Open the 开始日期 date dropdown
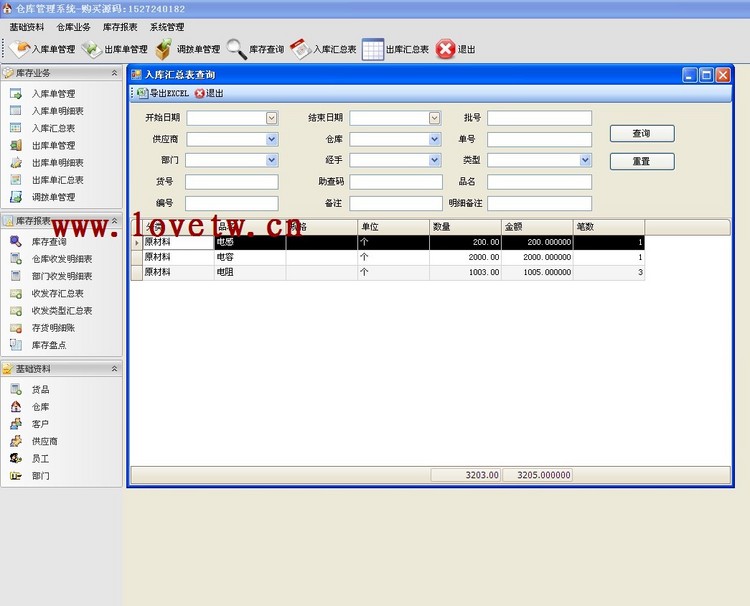This screenshot has height=606, width=750. 272,118
